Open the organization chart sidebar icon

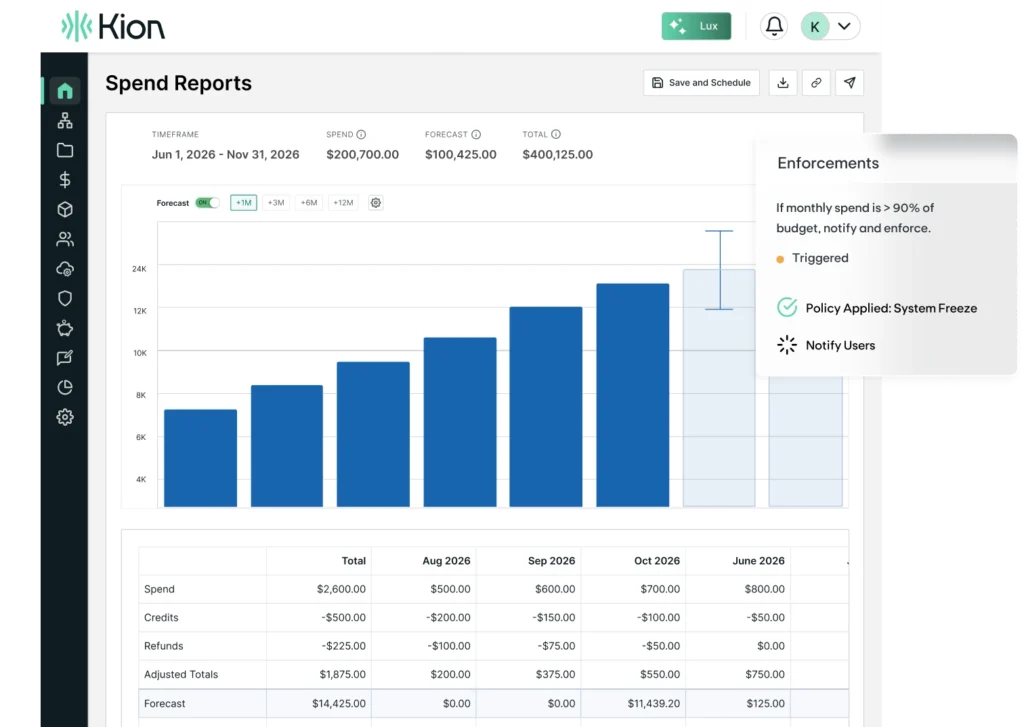click(x=65, y=121)
